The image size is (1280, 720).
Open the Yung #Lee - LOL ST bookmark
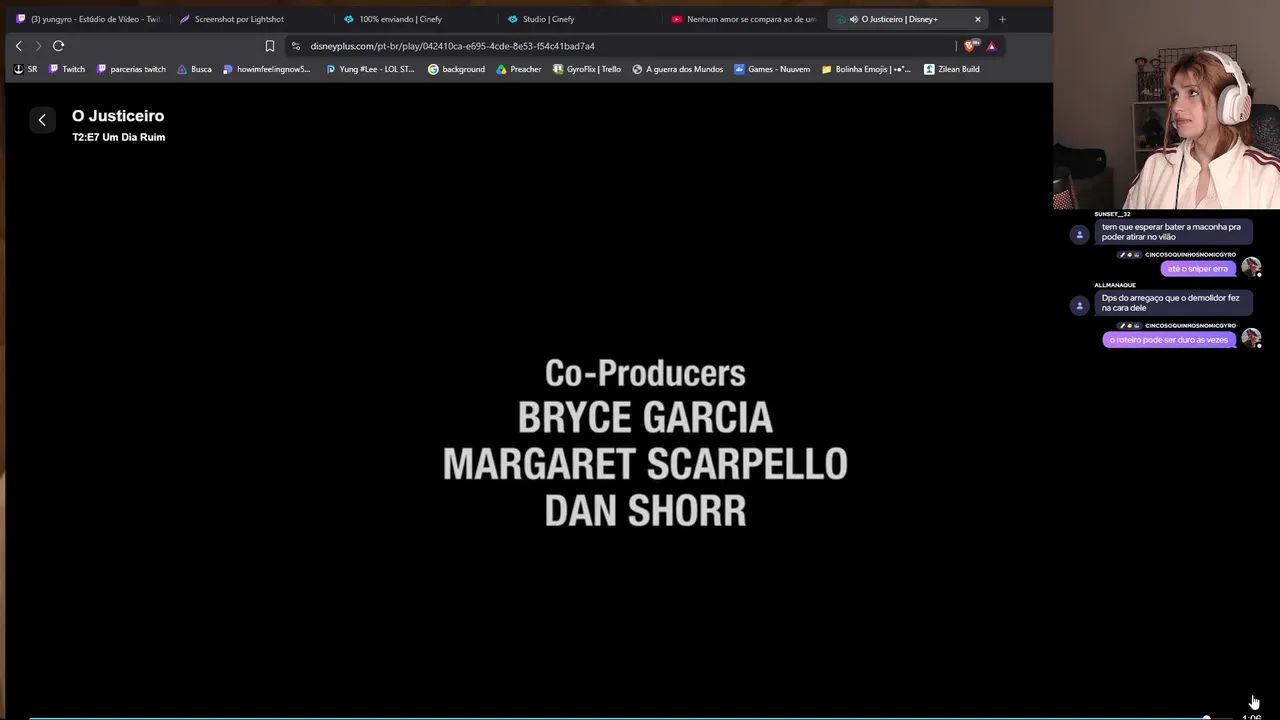370,69
